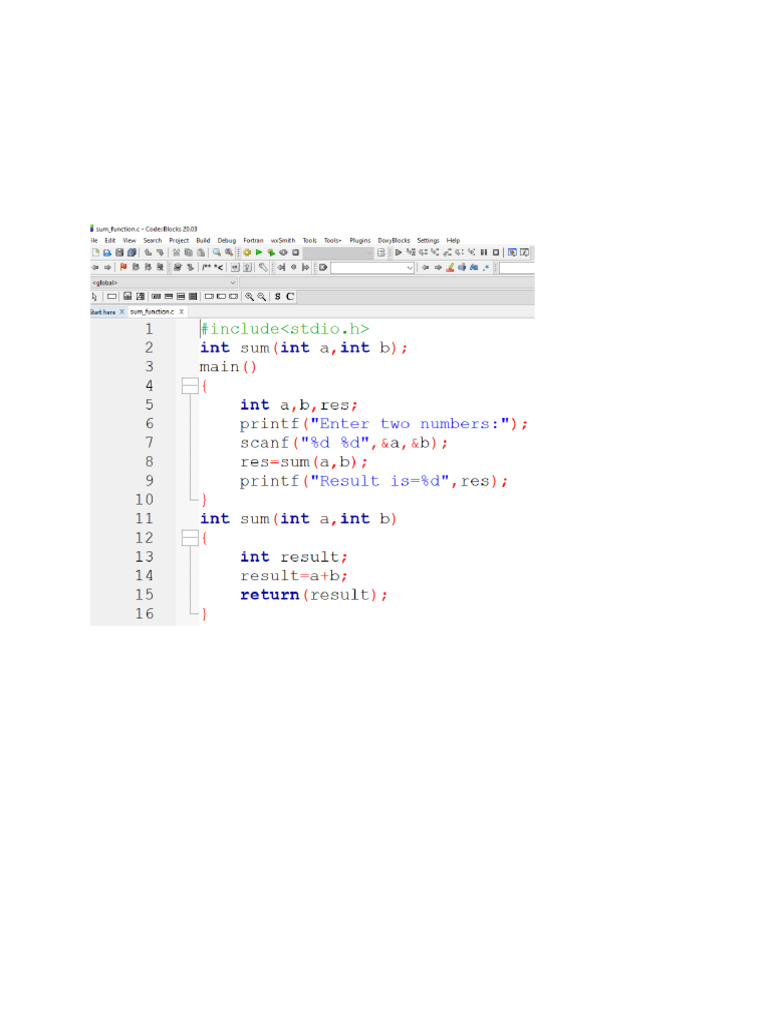Open the Build menu

(203, 240)
